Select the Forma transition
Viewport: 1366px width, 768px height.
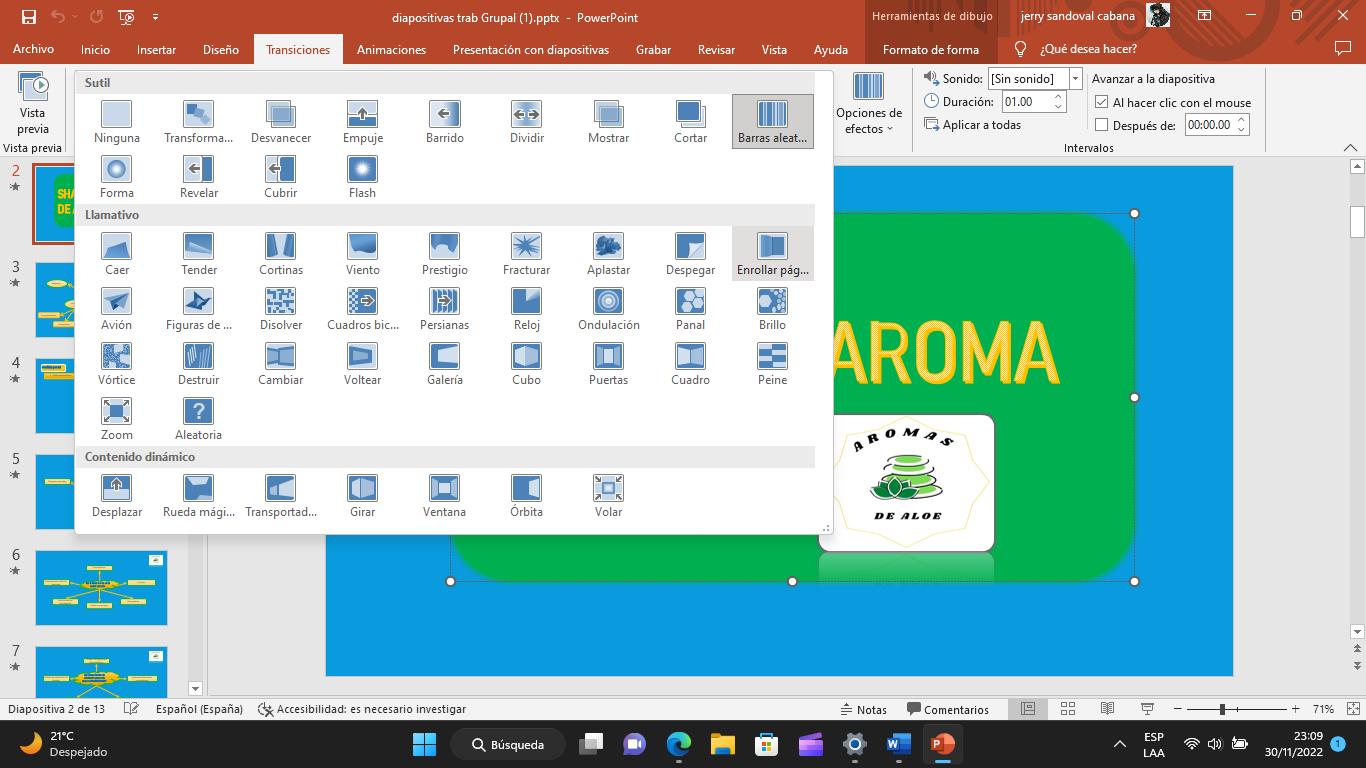pyautogui.click(x=117, y=177)
